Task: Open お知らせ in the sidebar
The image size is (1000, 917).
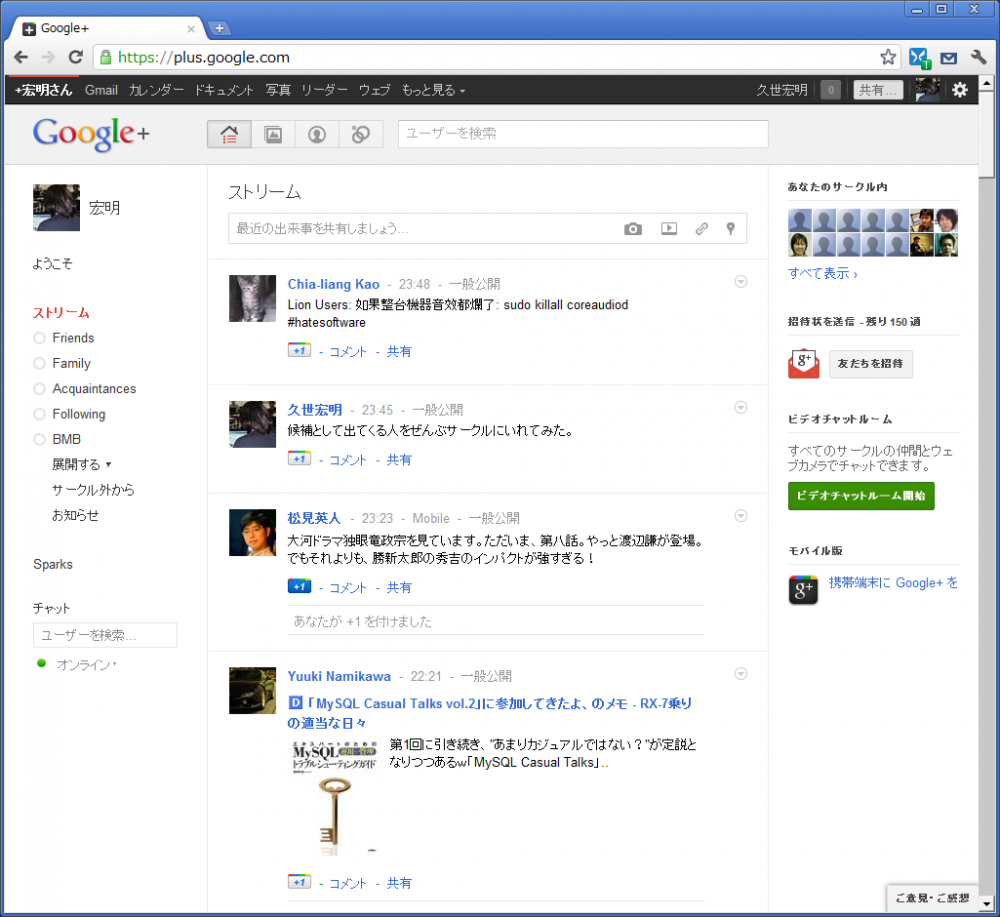Action: point(75,515)
